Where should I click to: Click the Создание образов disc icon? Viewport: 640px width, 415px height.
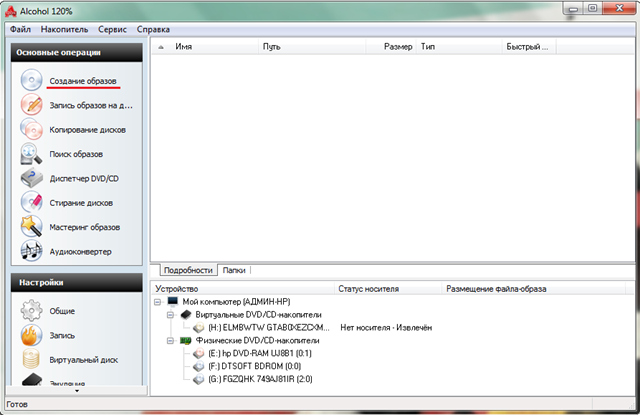point(31,80)
